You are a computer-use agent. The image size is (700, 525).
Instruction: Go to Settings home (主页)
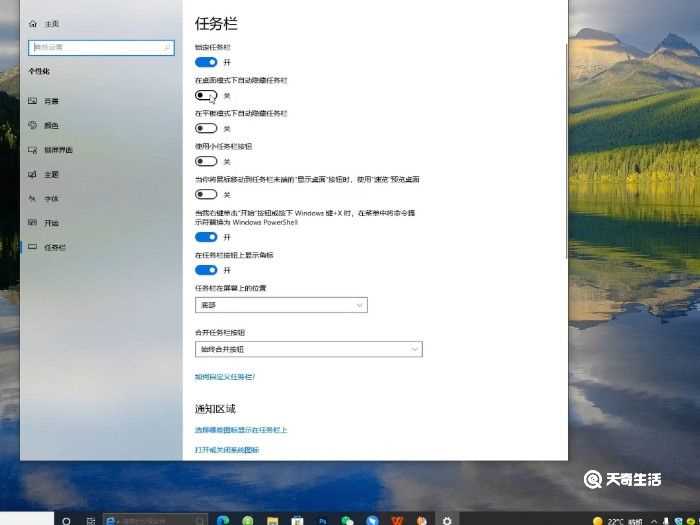(x=44, y=24)
